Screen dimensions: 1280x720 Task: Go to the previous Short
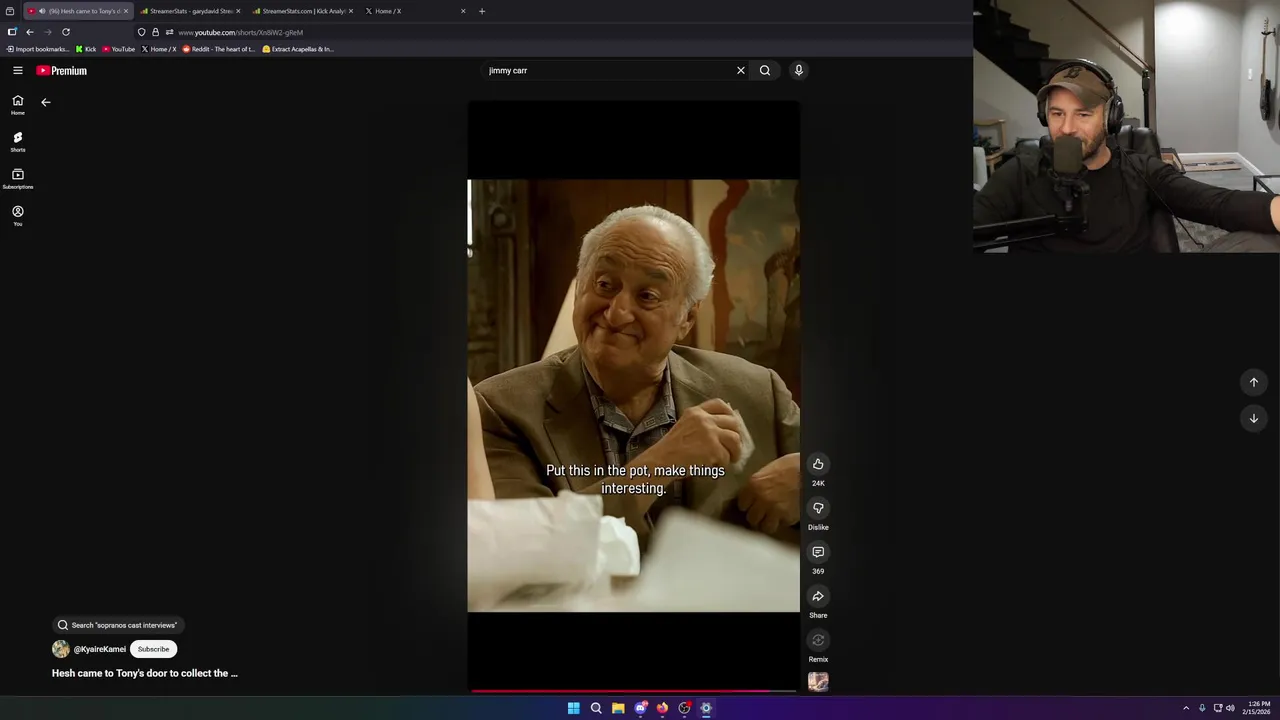pos(1254,382)
